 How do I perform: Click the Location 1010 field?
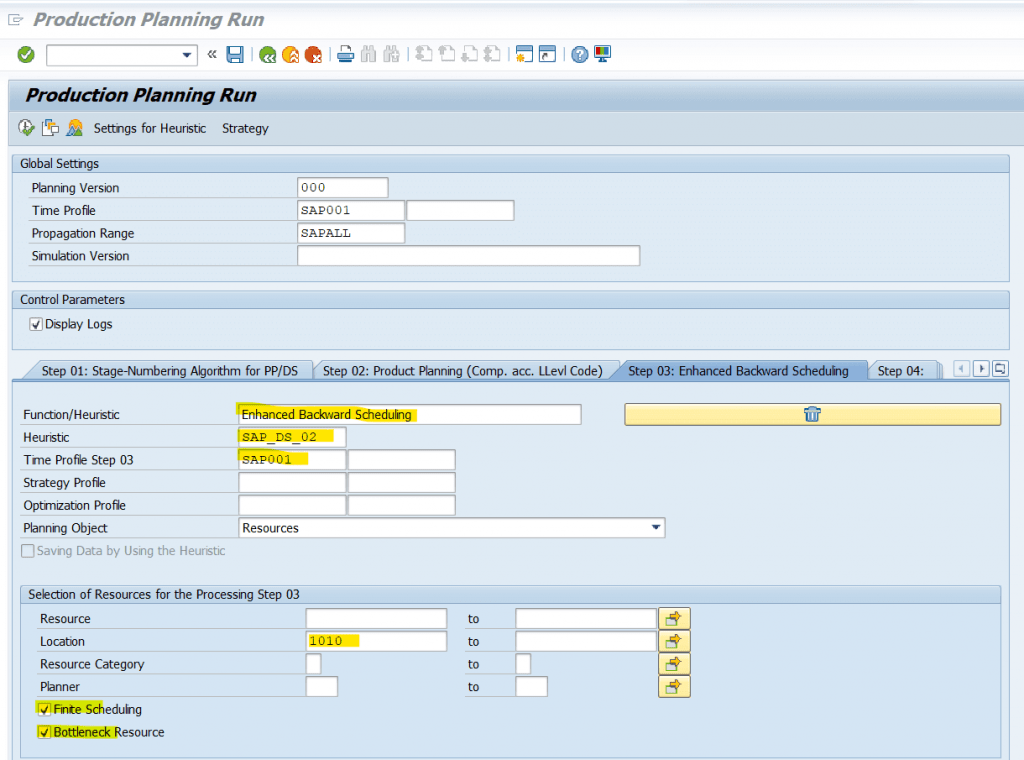(376, 641)
